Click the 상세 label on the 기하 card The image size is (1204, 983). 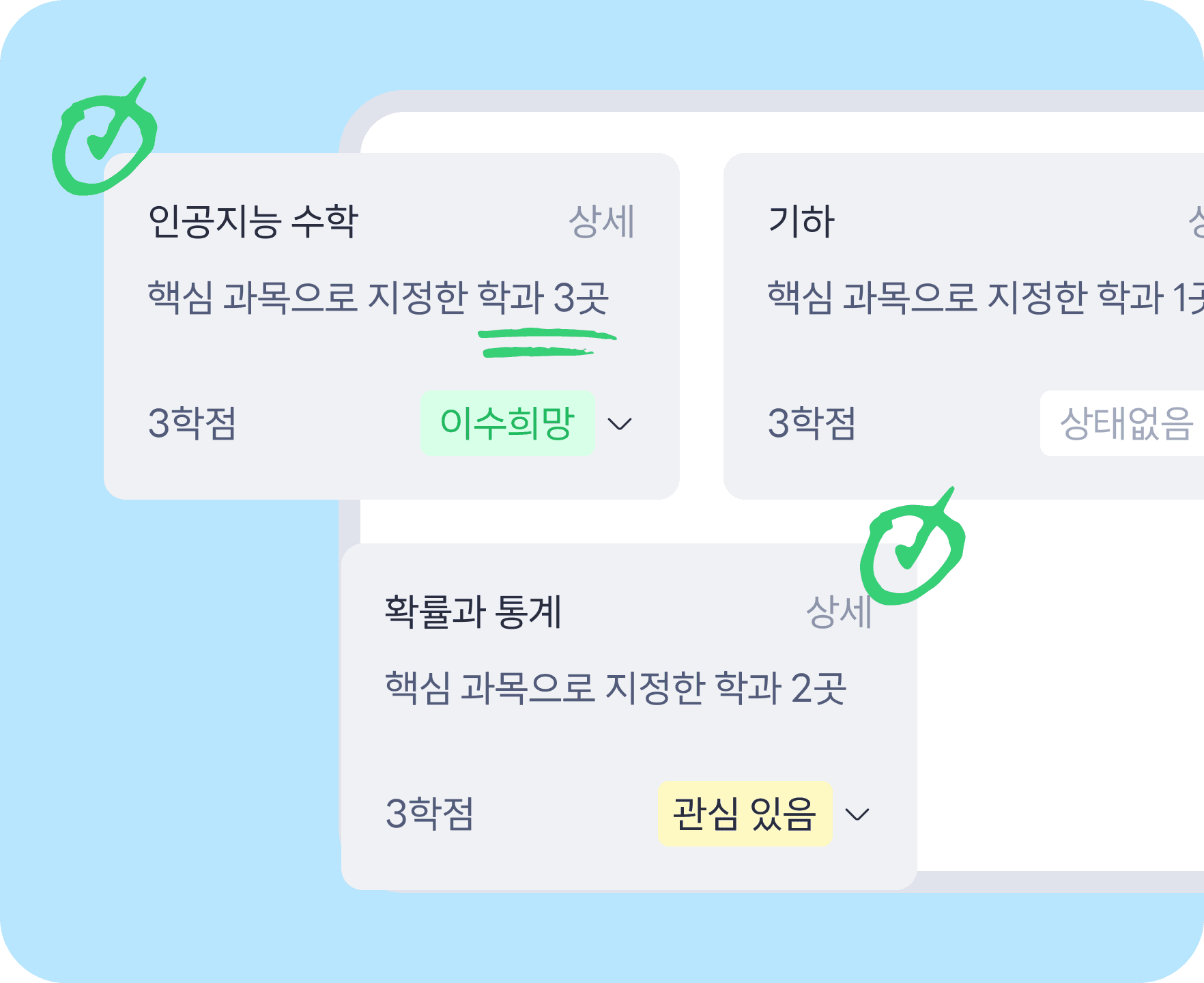coord(1196,219)
